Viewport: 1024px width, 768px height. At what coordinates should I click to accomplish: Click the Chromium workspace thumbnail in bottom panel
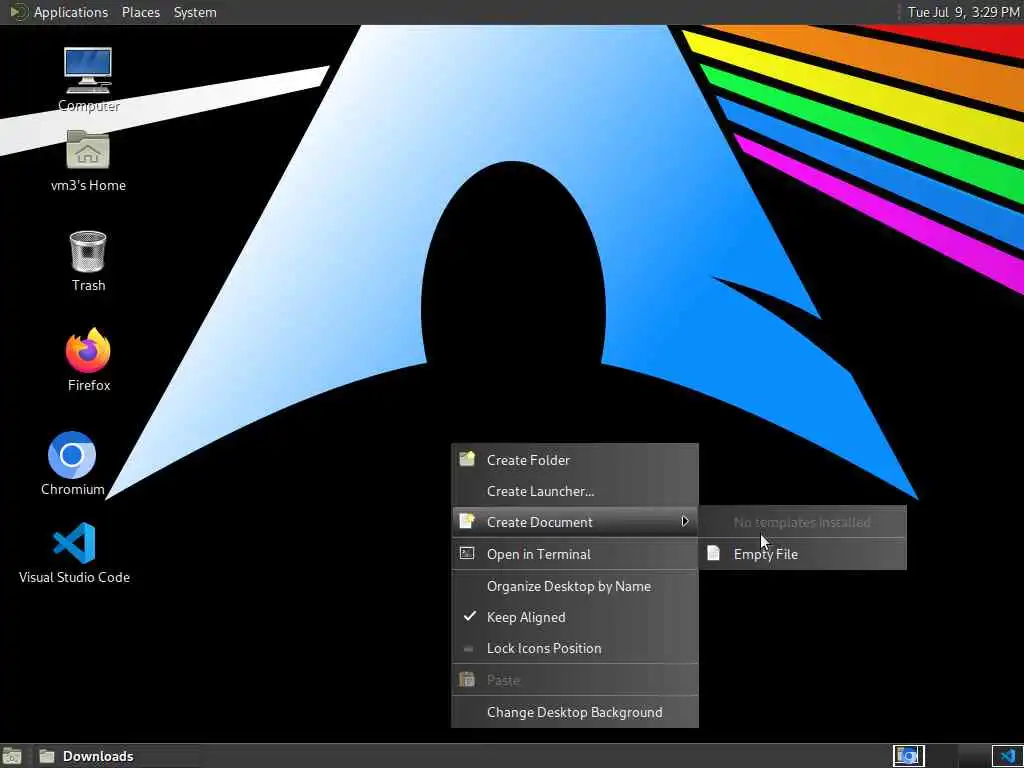coord(908,756)
